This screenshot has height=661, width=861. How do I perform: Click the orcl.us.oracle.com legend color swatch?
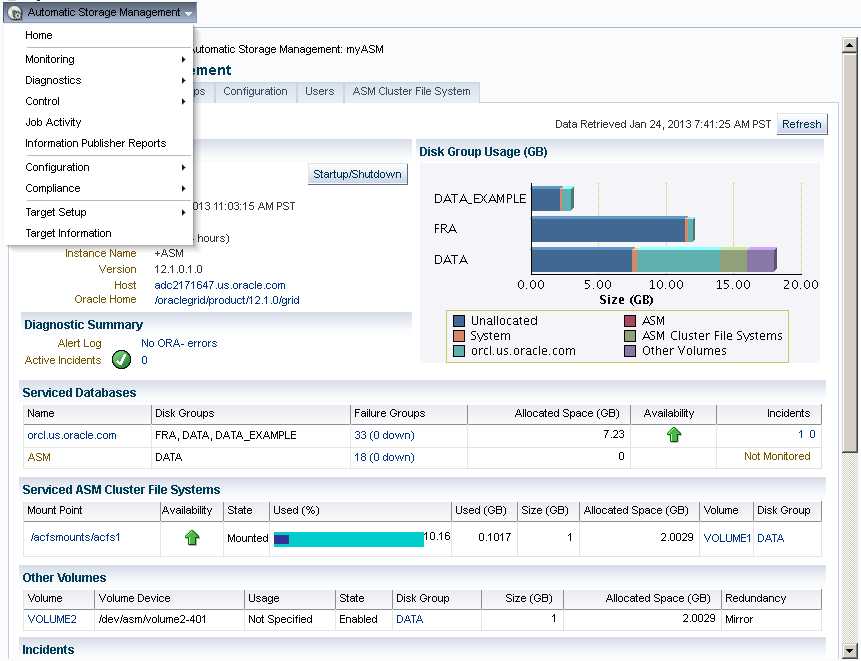[459, 351]
